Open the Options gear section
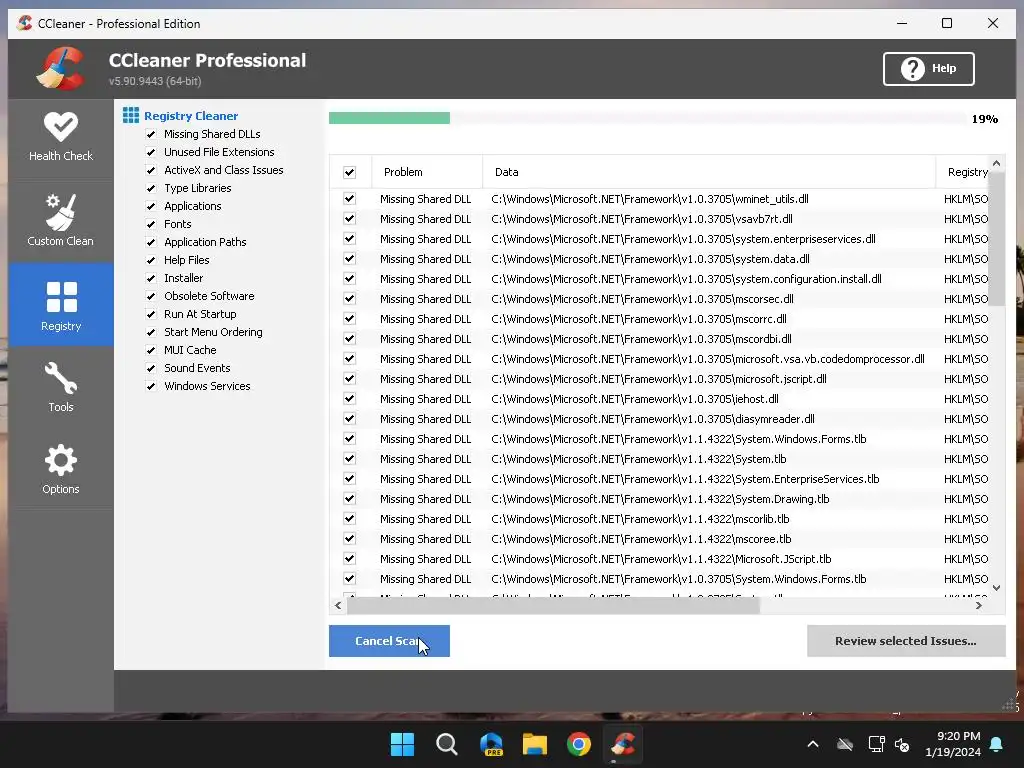 tap(61, 469)
